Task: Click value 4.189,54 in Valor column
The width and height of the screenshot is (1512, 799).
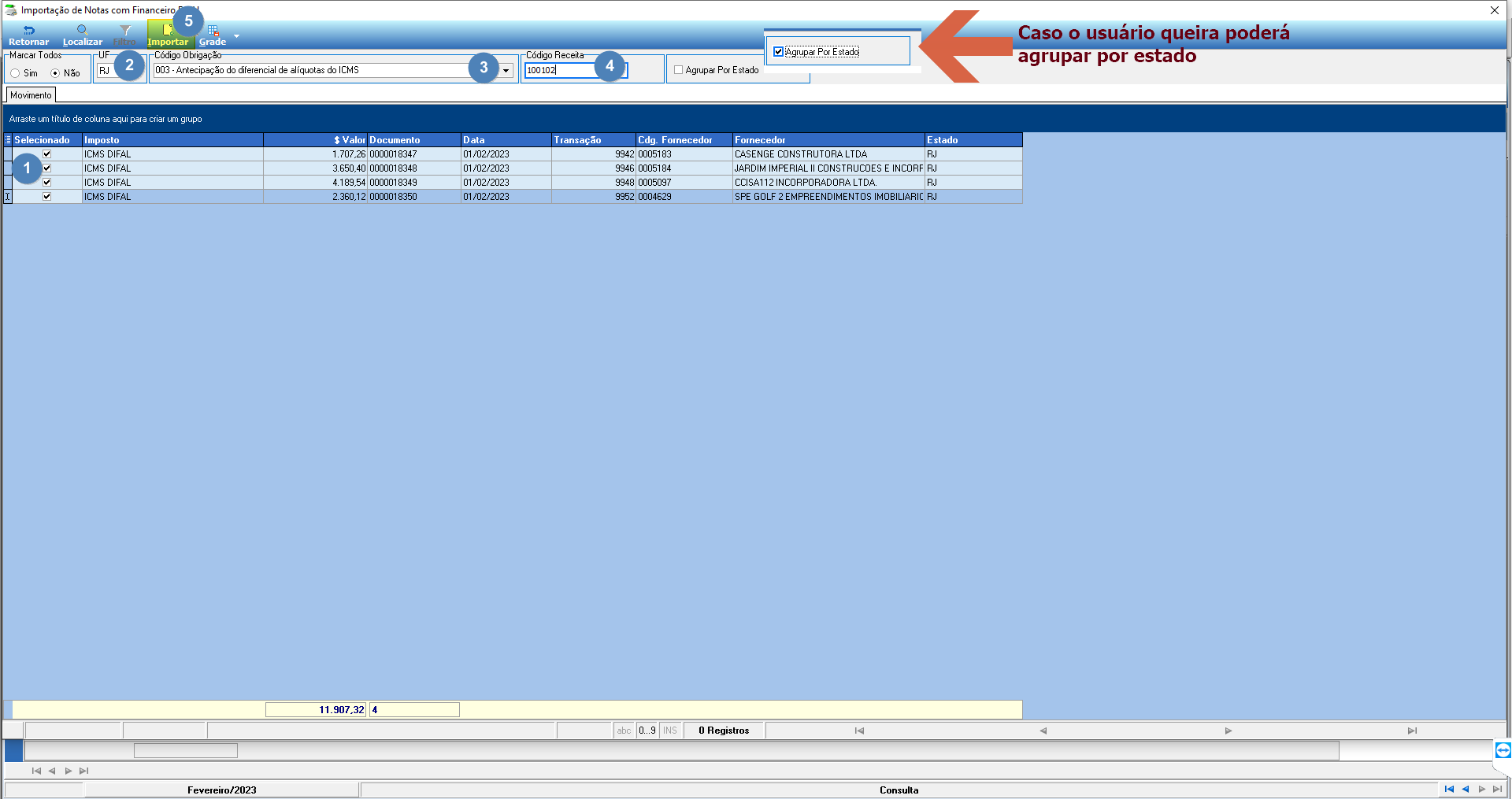Action: 349,183
